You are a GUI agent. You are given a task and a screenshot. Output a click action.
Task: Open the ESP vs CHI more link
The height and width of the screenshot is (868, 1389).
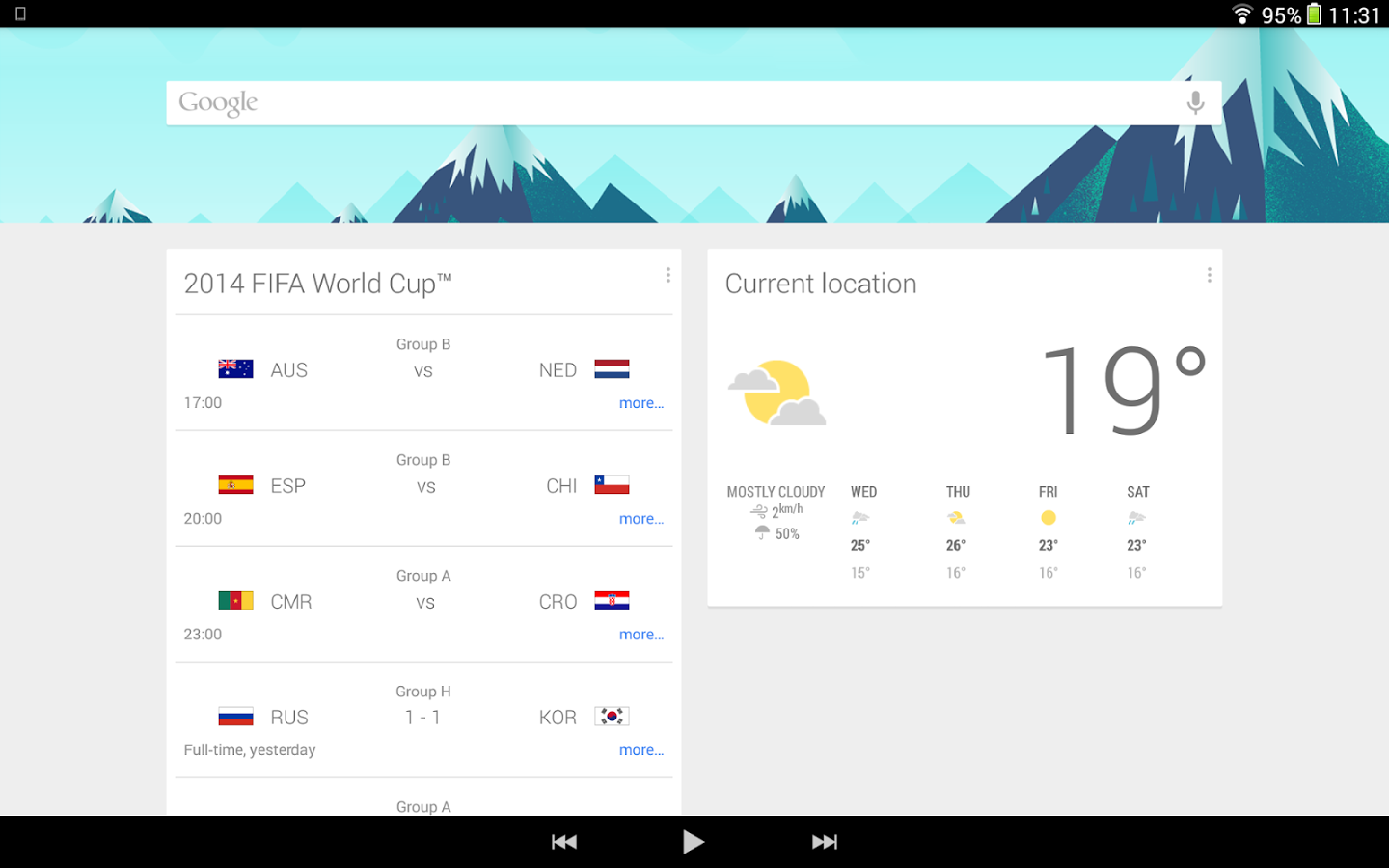(x=641, y=519)
